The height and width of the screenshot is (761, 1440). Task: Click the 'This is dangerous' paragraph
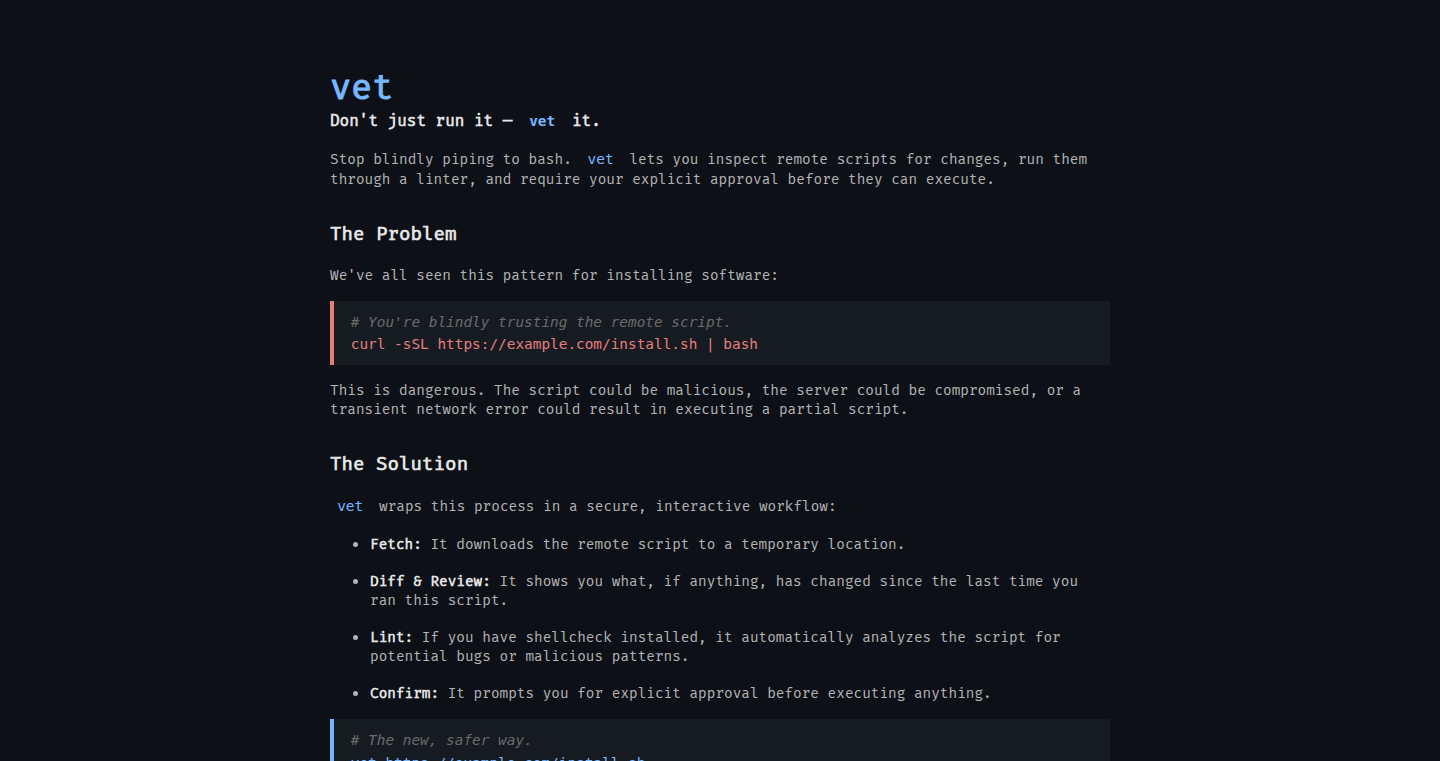click(705, 400)
